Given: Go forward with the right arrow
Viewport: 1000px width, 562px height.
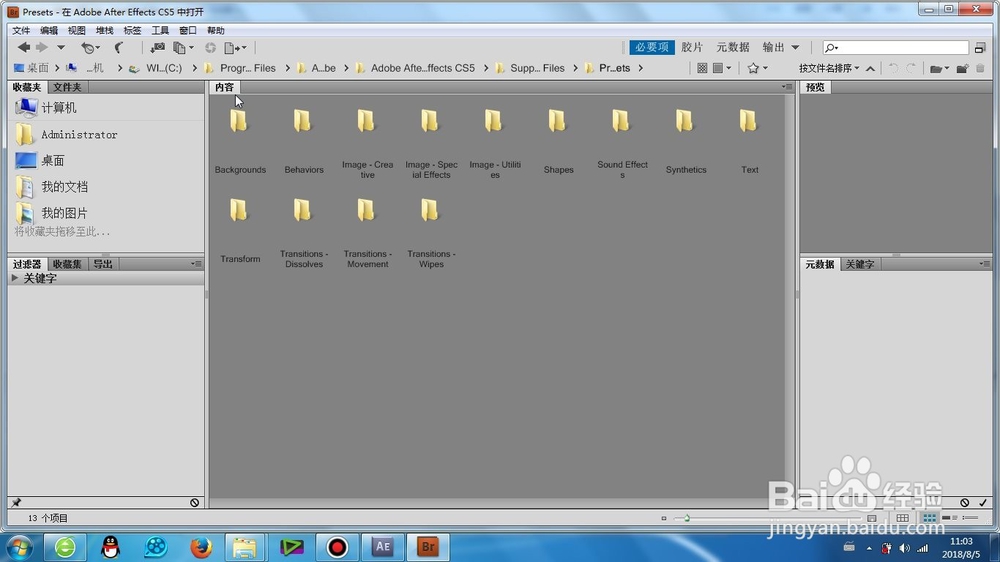Looking at the screenshot, I should click(x=42, y=47).
